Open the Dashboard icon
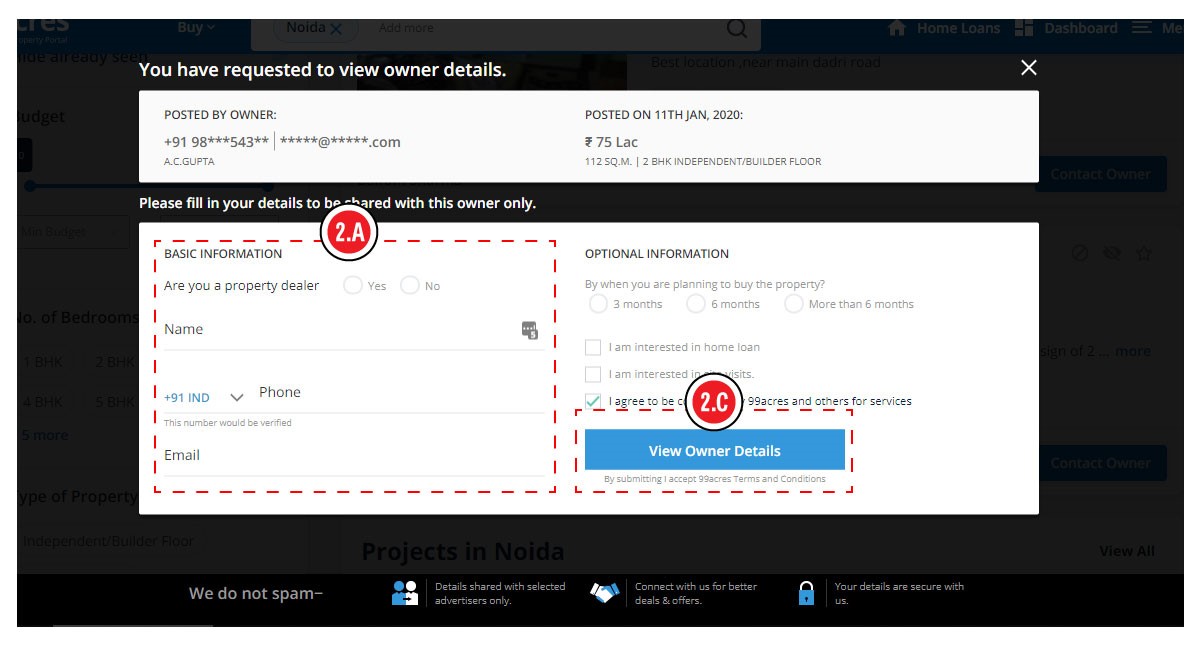1203x646 pixels. (1023, 29)
